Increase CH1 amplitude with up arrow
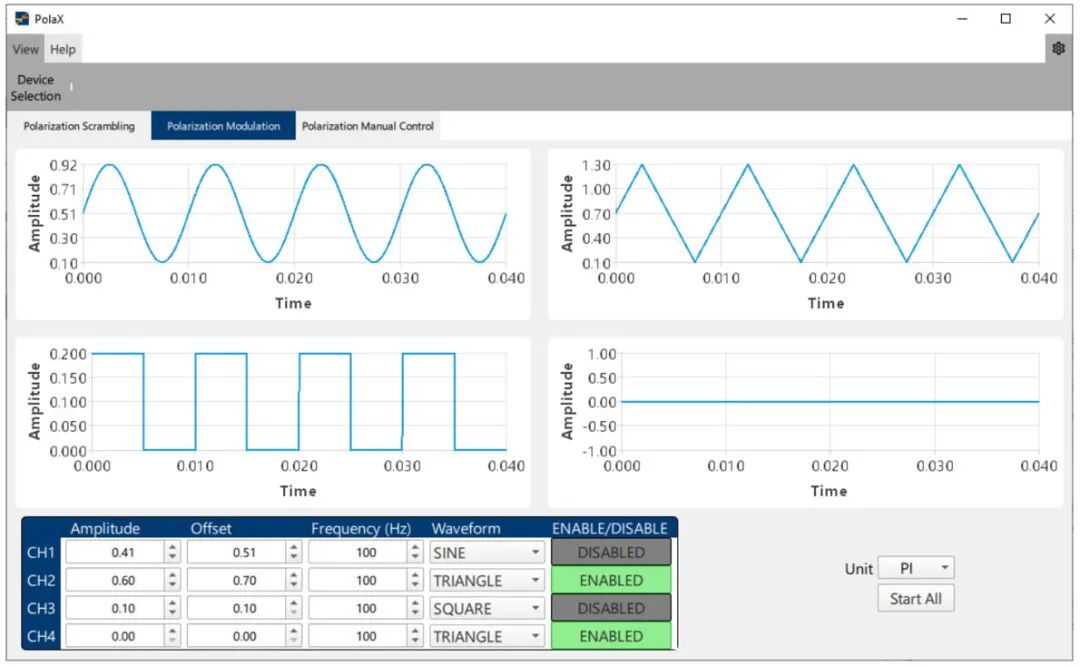1080x666 pixels. pyautogui.click(x=172, y=547)
